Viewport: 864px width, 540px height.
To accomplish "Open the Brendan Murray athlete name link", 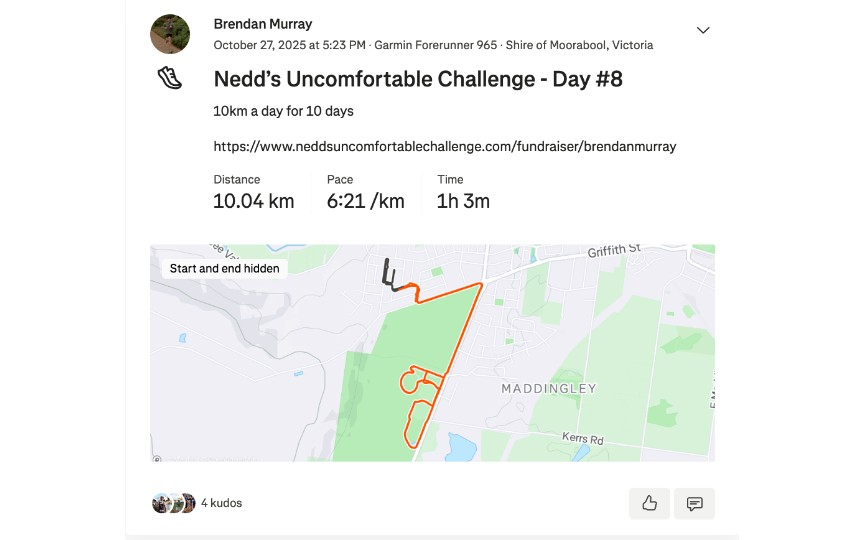I will tap(263, 24).
